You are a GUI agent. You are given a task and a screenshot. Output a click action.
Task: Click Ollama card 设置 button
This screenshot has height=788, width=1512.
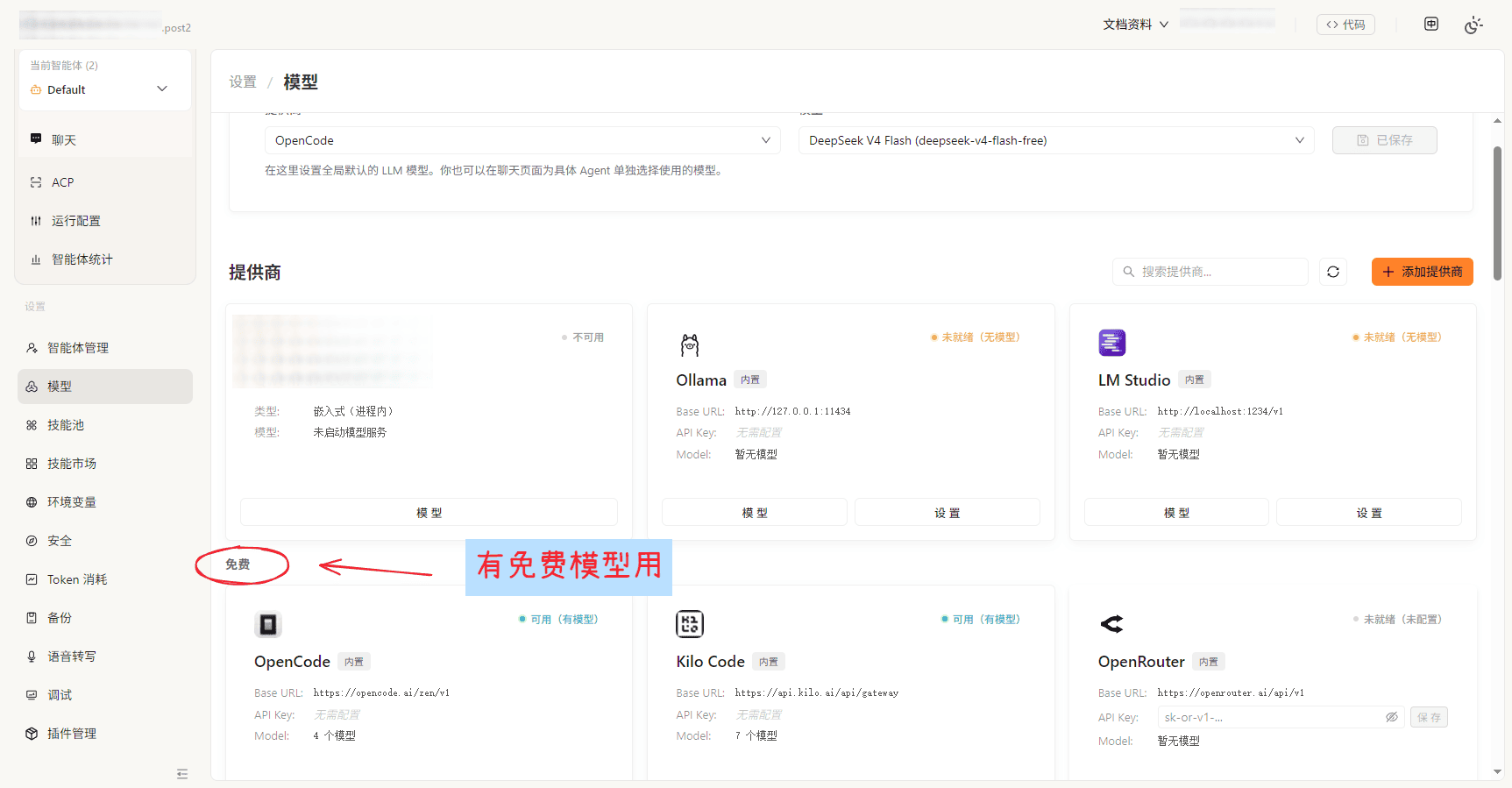[x=948, y=513]
